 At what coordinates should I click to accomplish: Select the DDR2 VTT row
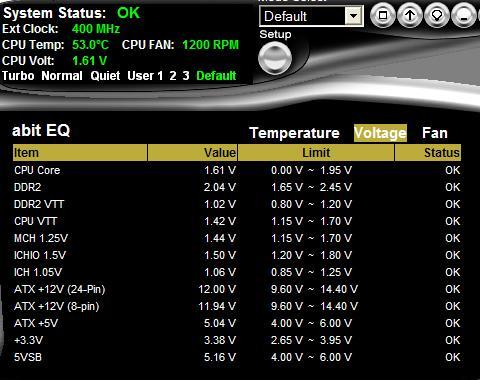click(x=237, y=204)
